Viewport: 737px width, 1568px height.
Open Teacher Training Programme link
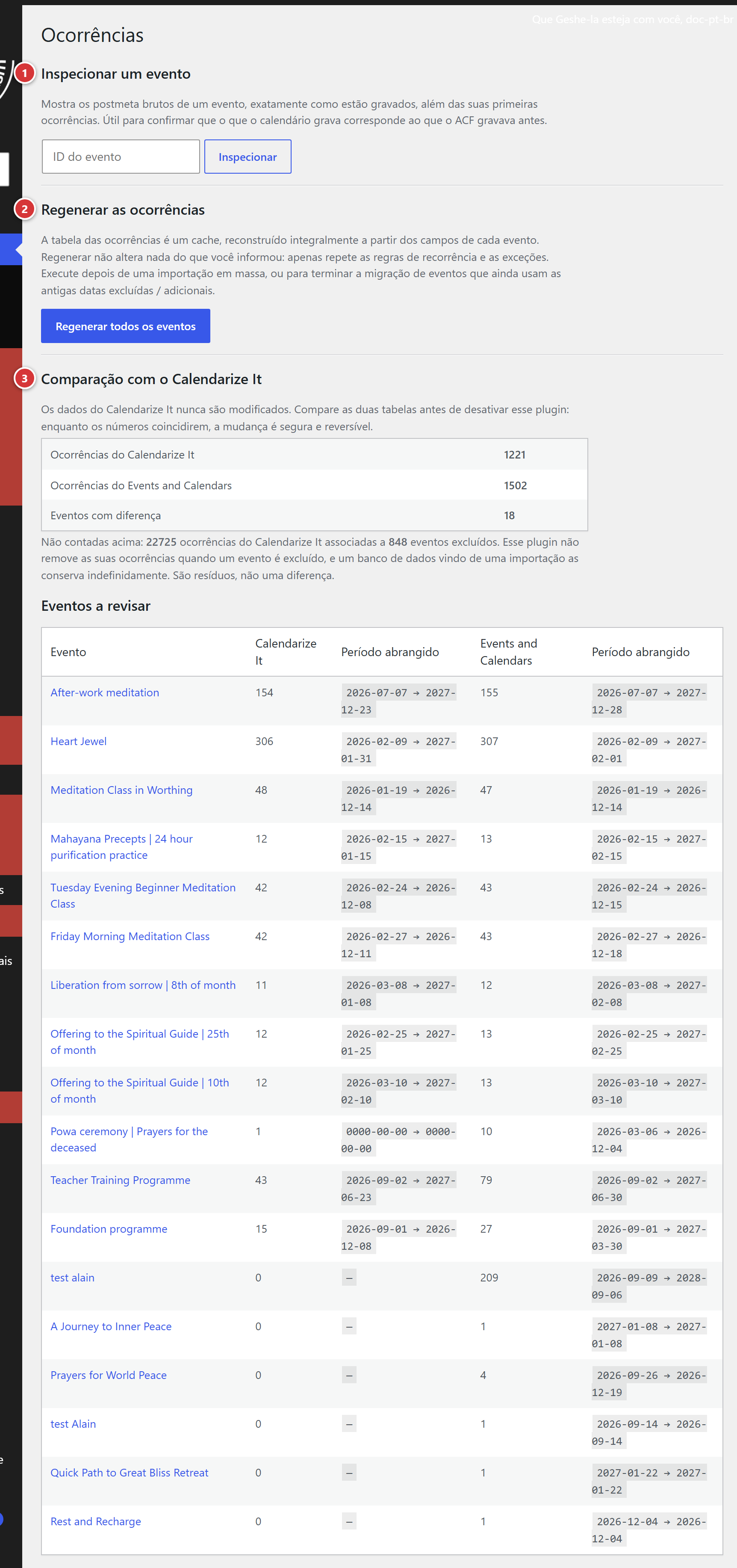tap(121, 1180)
